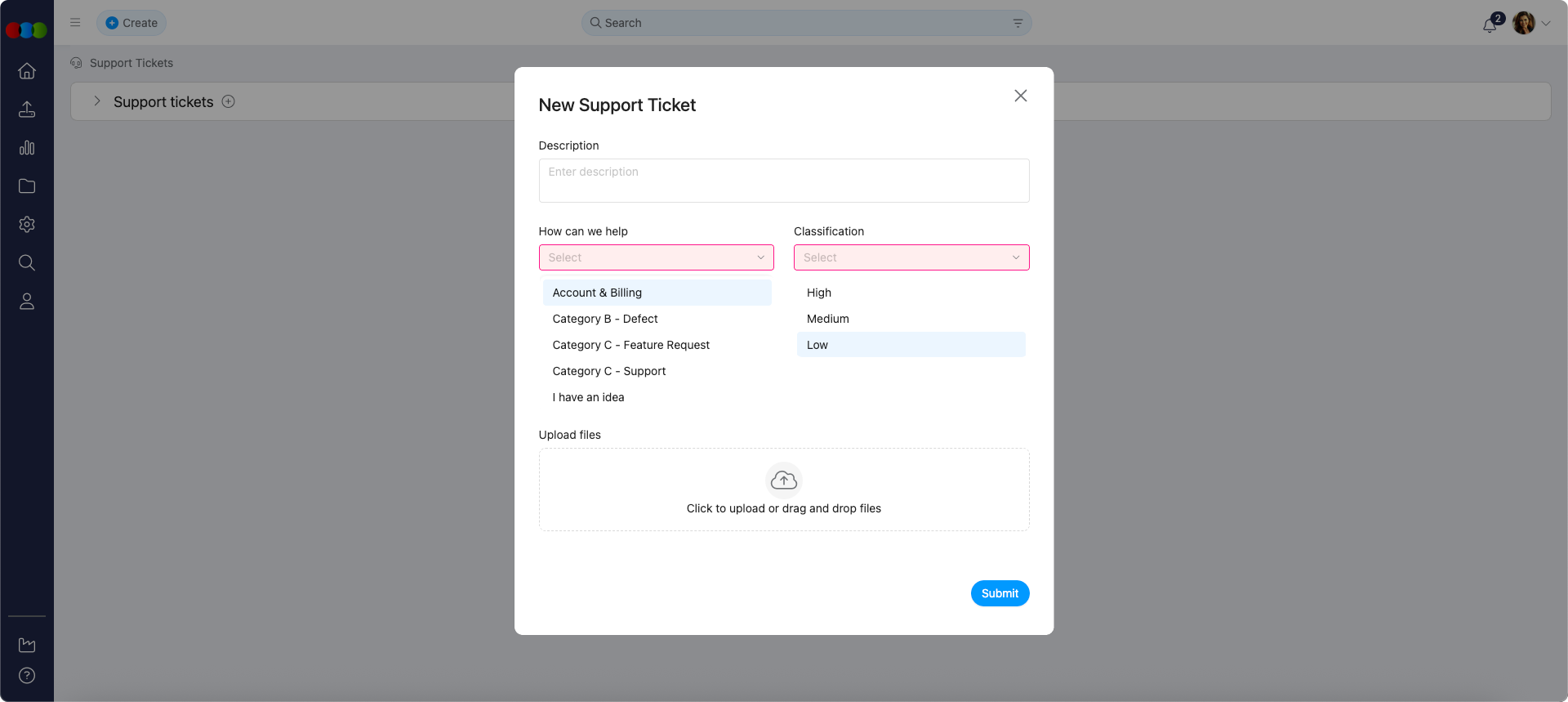
Task: Expand the Support tickets section
Action: 96,101
